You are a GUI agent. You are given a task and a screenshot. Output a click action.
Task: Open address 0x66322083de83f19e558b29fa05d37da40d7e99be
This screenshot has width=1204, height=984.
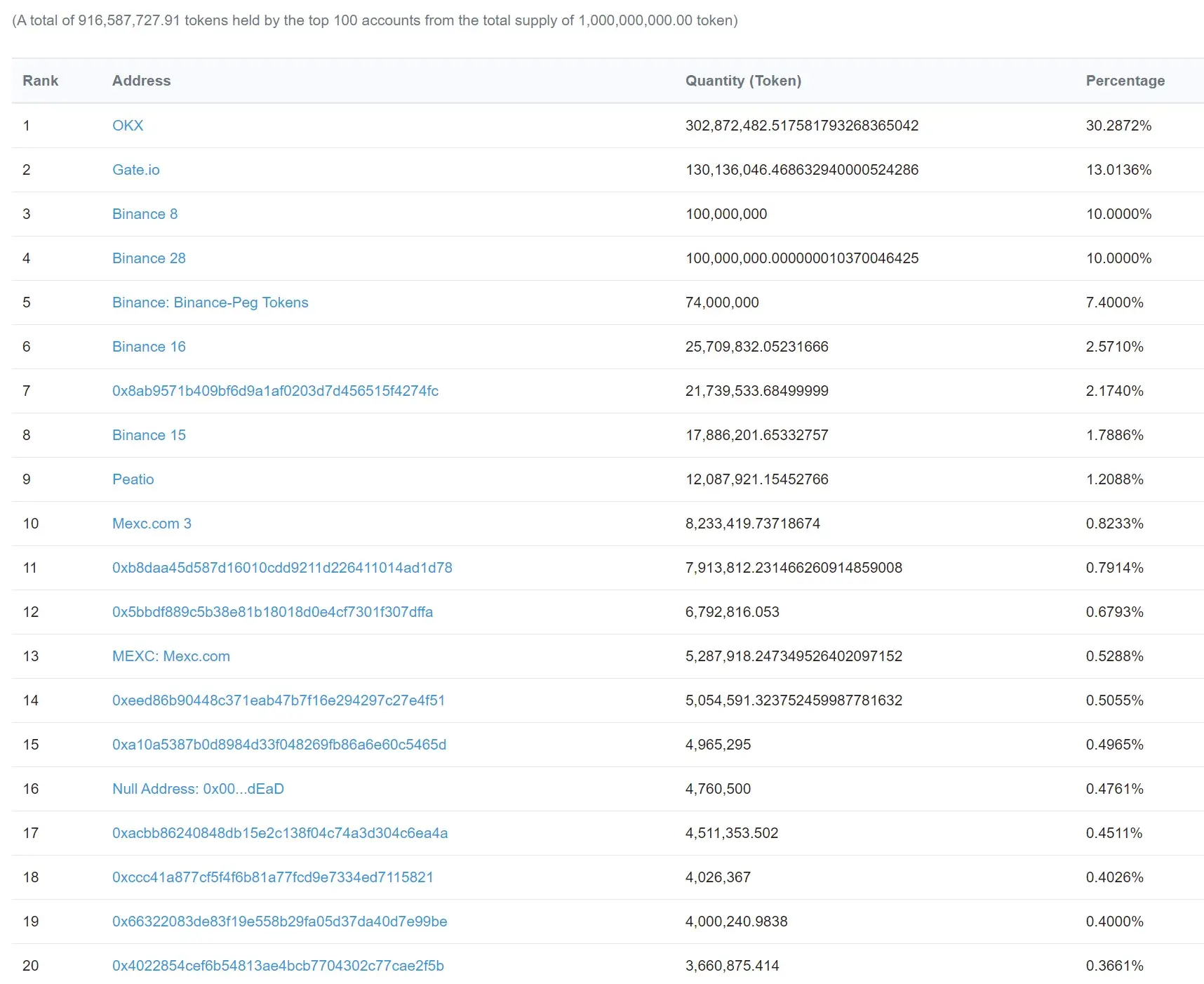tap(280, 922)
